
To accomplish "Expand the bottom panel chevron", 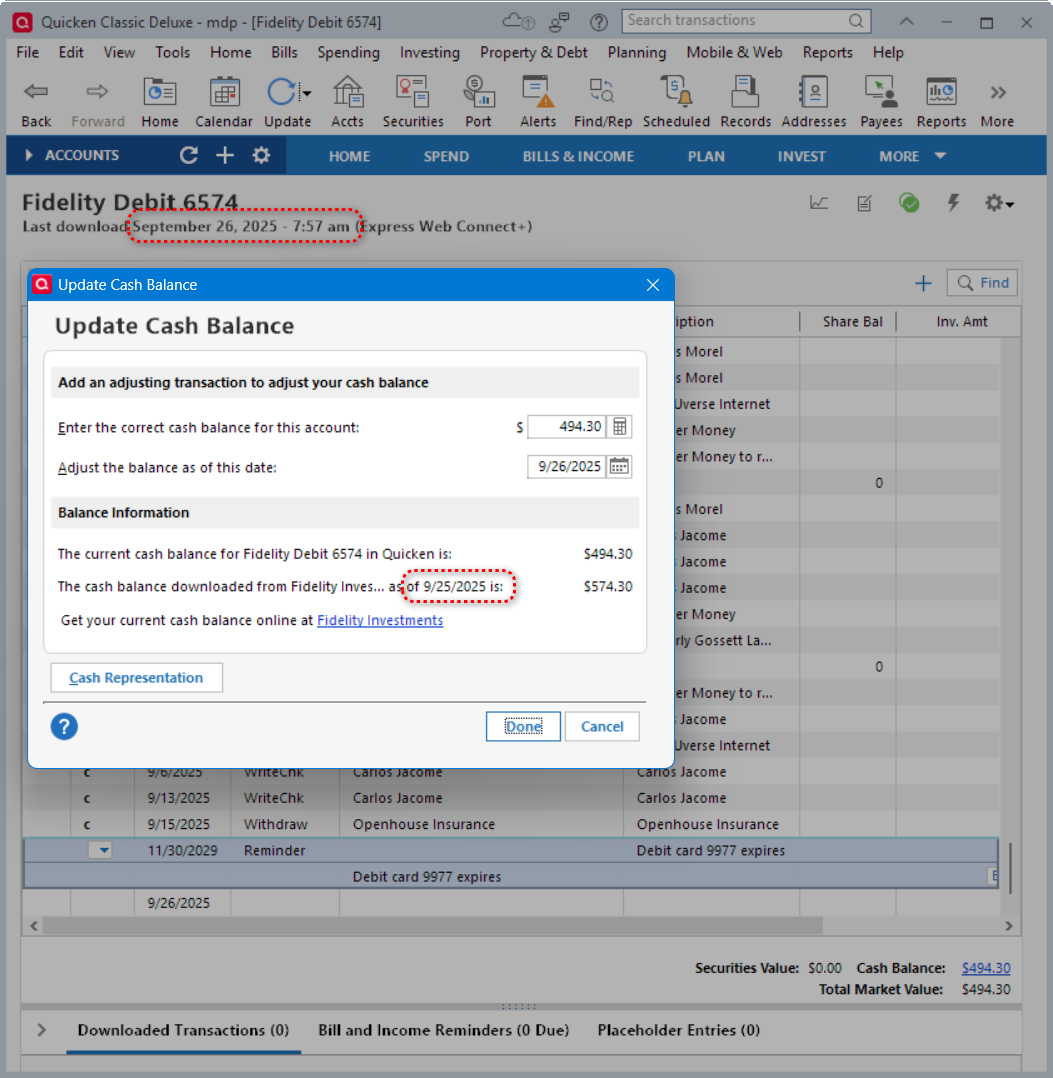I will click(41, 1030).
